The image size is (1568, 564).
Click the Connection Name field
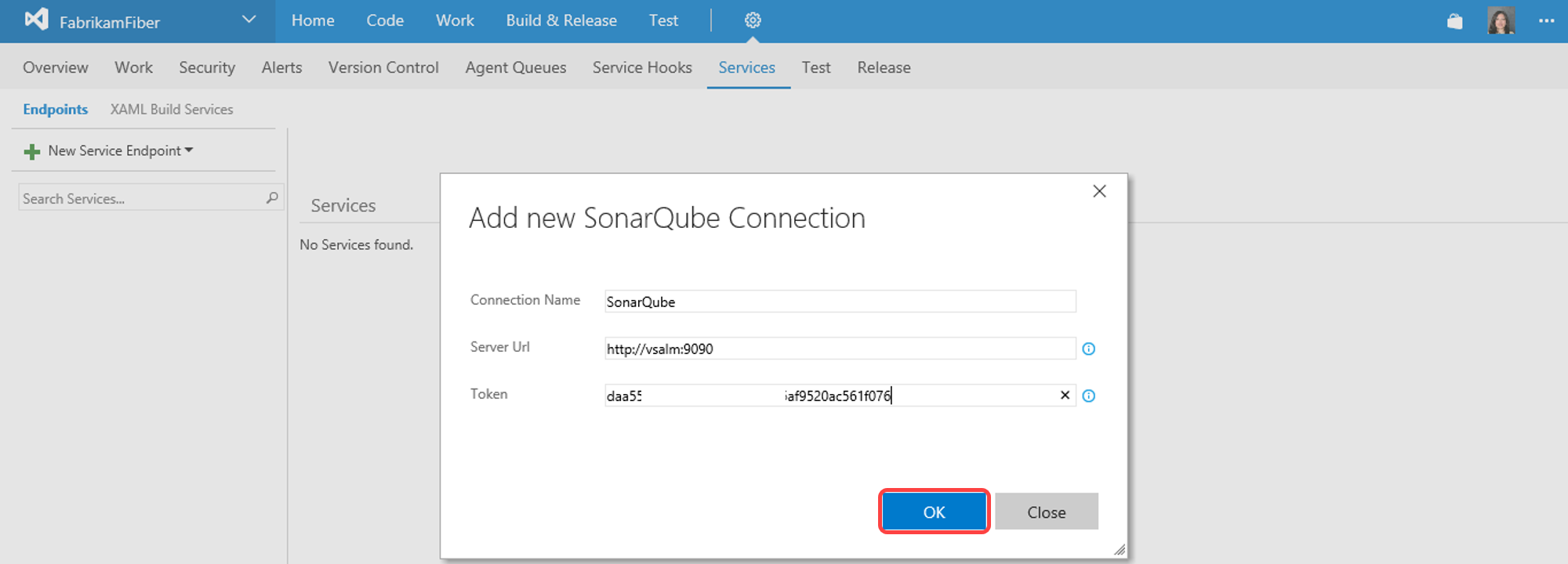pos(840,302)
